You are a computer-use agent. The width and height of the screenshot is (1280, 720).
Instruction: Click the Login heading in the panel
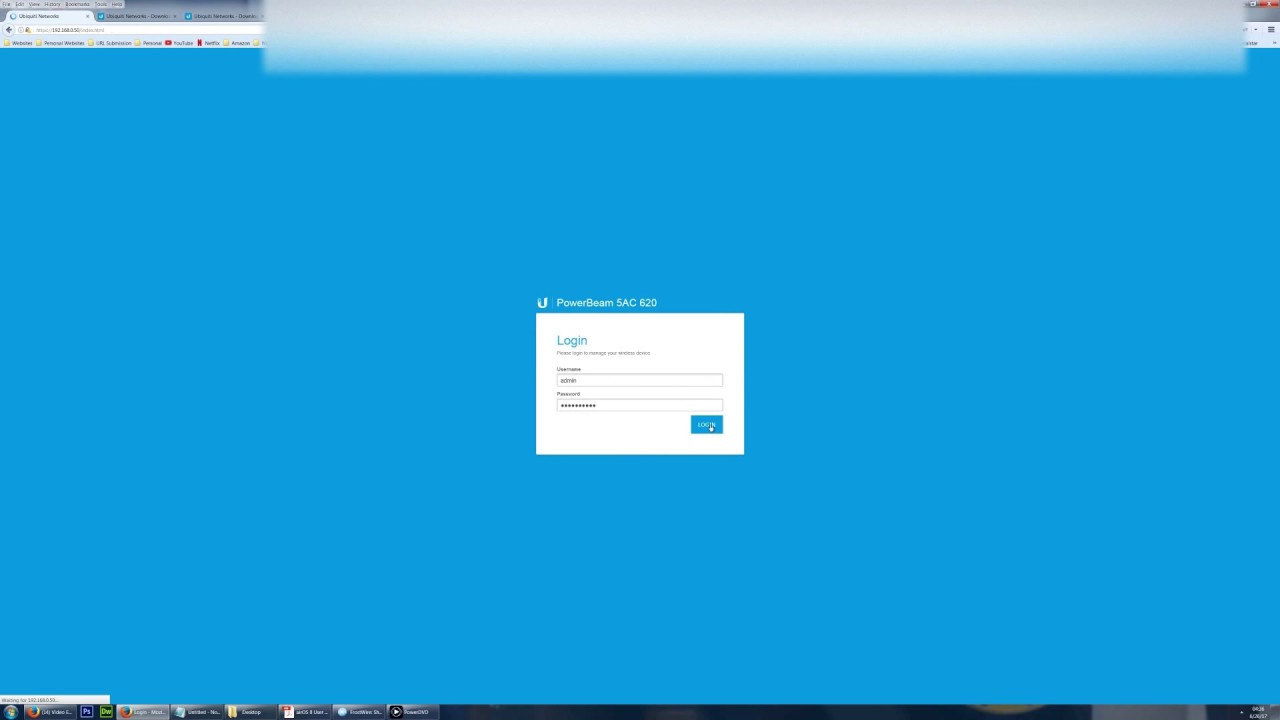(572, 340)
